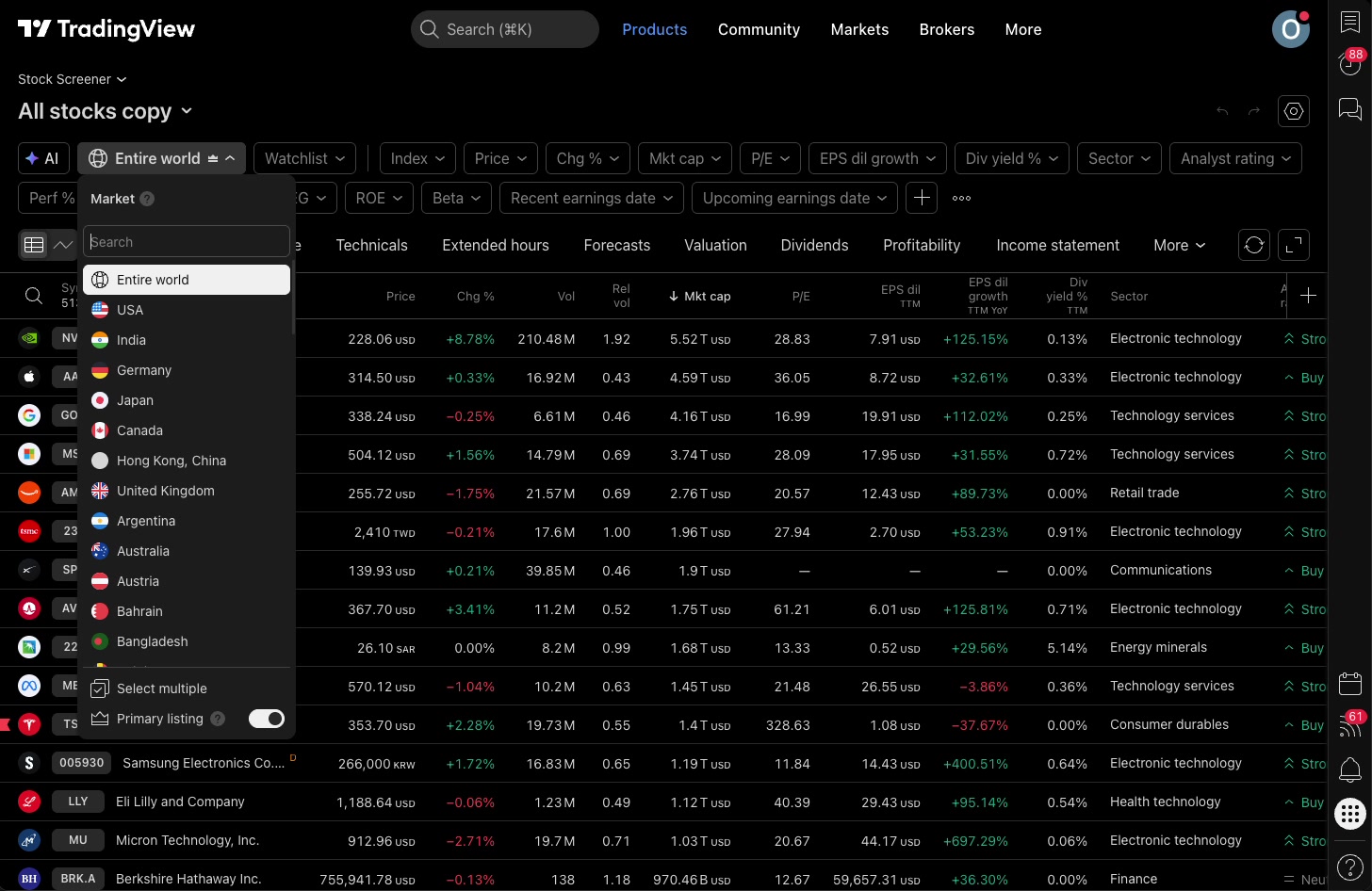This screenshot has width=1372, height=891.
Task: Click the undo arrow icon
Action: click(x=1222, y=111)
